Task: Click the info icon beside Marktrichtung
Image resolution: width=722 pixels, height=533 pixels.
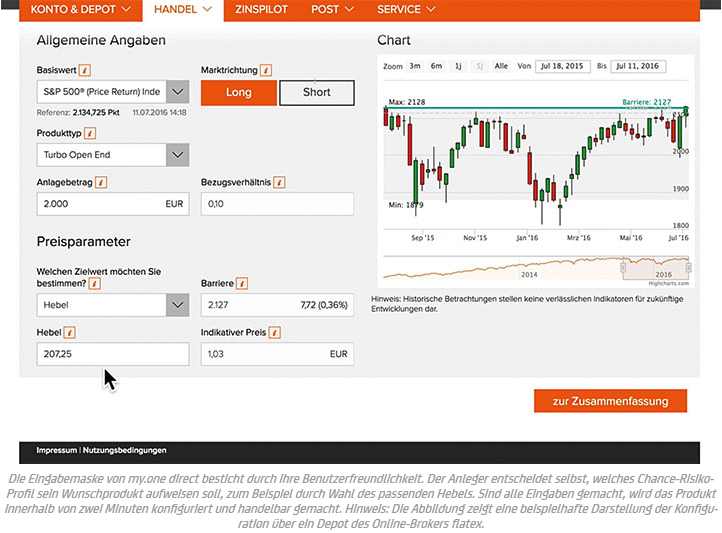Action: click(265, 71)
